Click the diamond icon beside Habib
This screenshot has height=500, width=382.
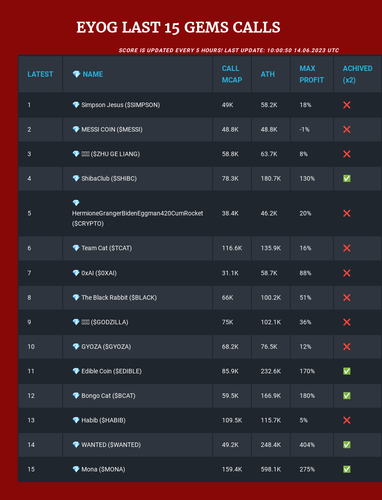click(x=76, y=420)
